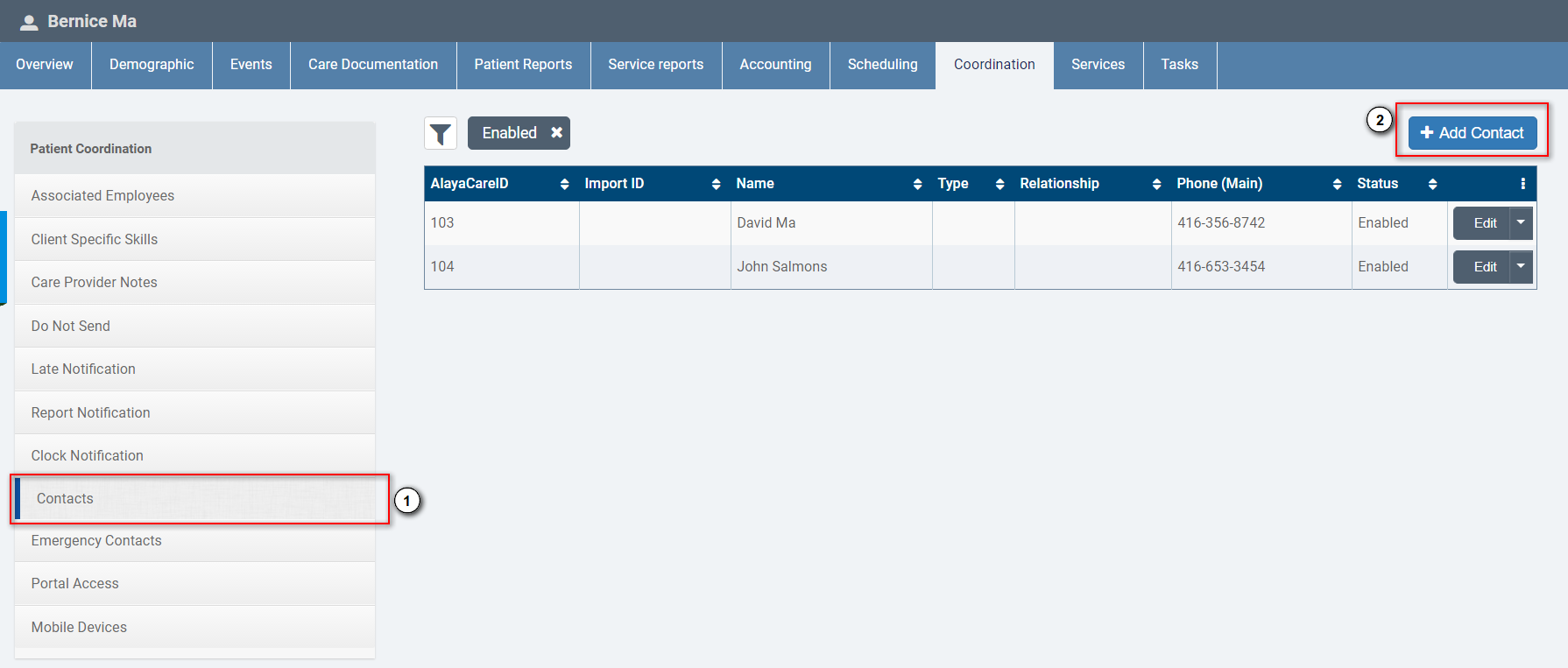
Task: Open column options vertical dots menu
Action: click(x=1522, y=184)
